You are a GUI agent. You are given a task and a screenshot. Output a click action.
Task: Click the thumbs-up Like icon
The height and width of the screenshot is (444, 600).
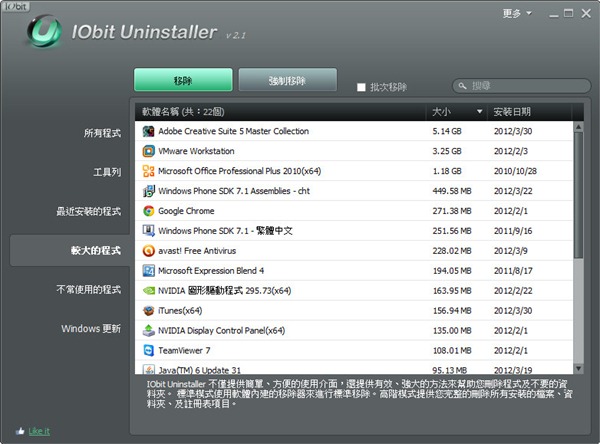tap(20, 431)
